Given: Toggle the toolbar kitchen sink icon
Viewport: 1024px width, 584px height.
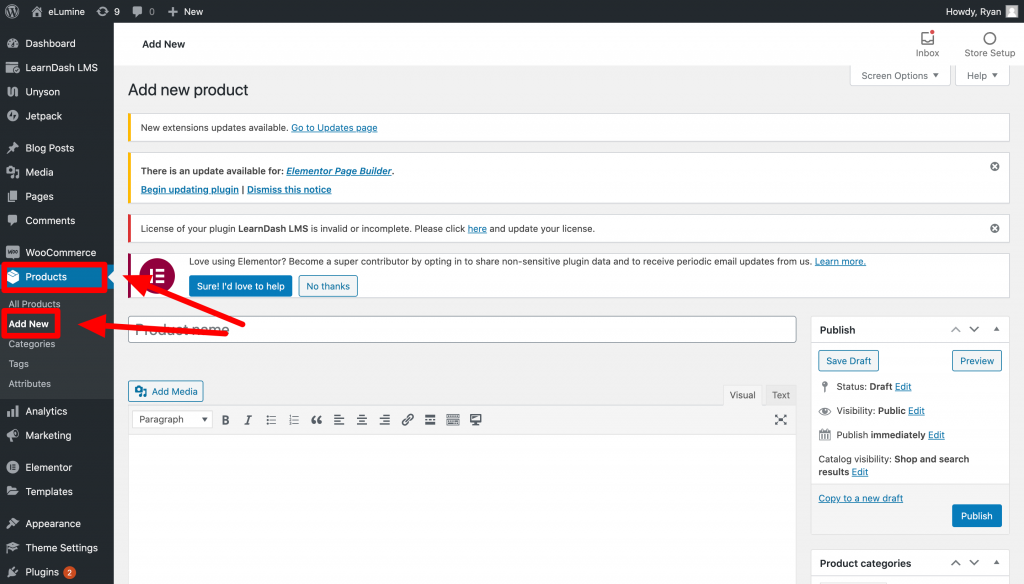Looking at the screenshot, I should pyautogui.click(x=452, y=420).
